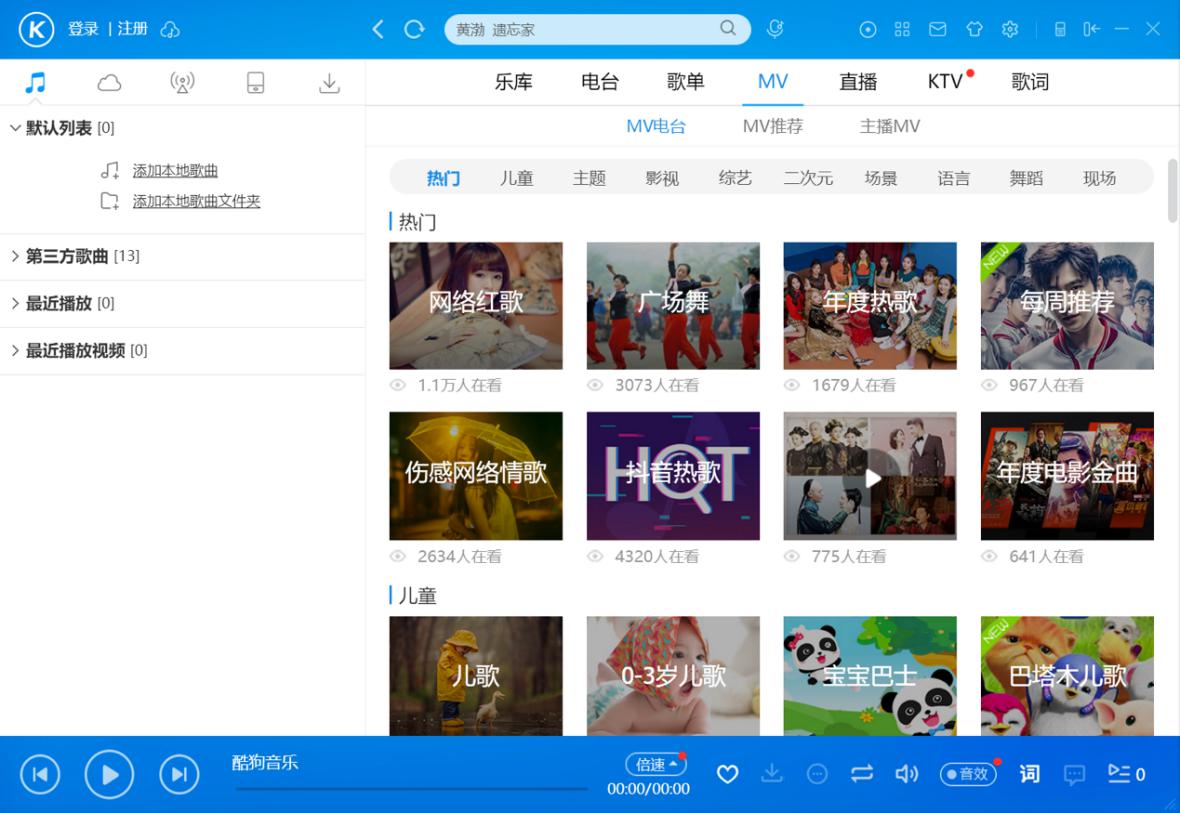Image resolution: width=1180 pixels, height=813 pixels.
Task: Open the mobile device sidebar tab
Action: [255, 83]
